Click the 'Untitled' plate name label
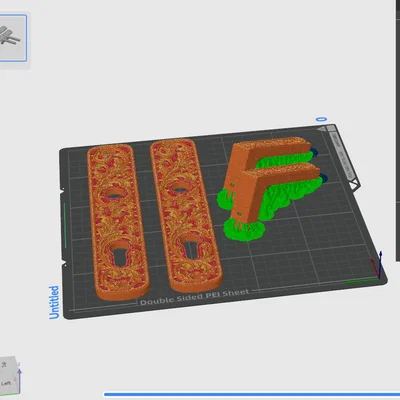The image size is (400, 400). tap(54, 302)
